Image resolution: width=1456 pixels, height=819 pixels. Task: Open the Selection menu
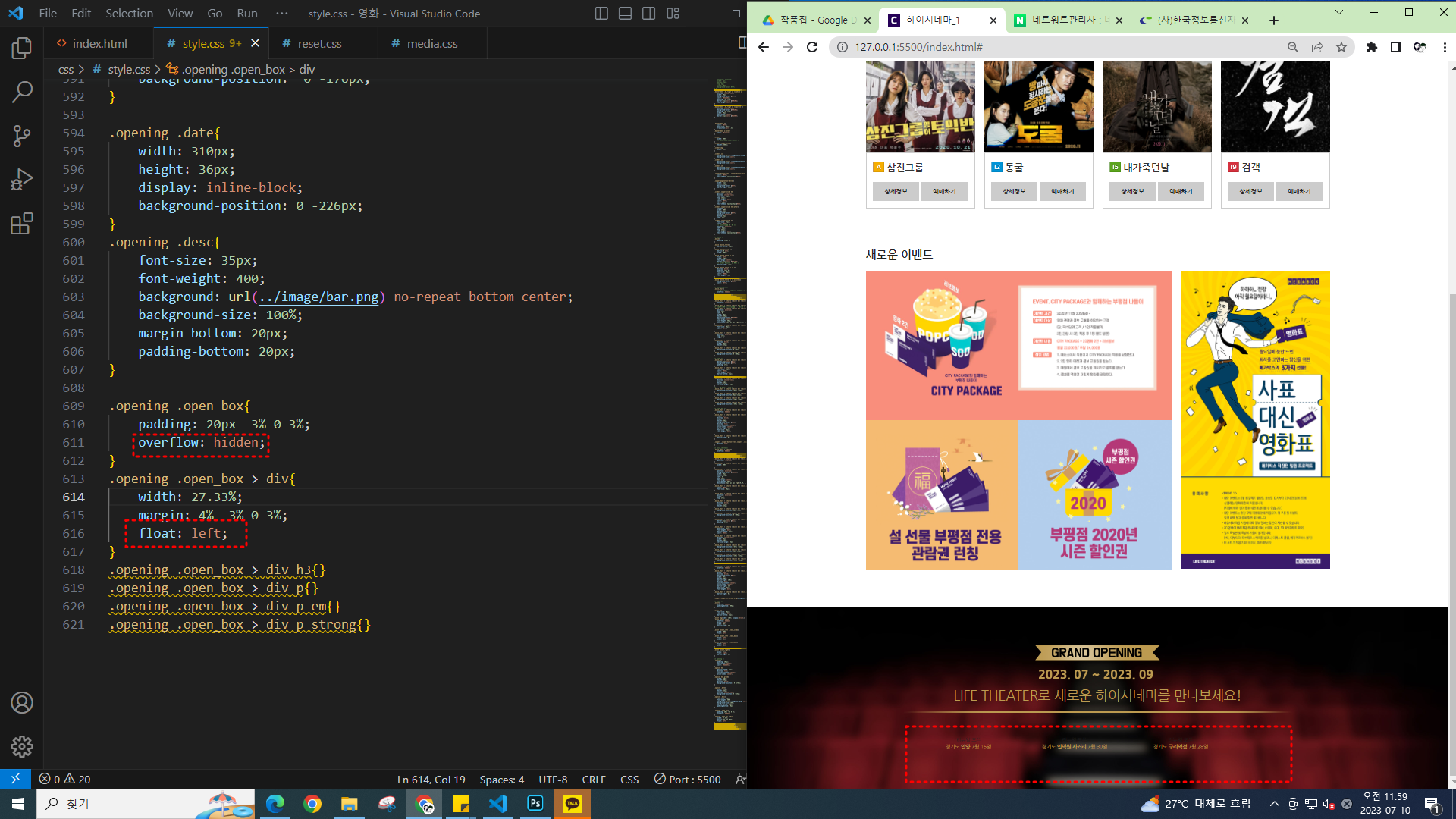pos(129,14)
